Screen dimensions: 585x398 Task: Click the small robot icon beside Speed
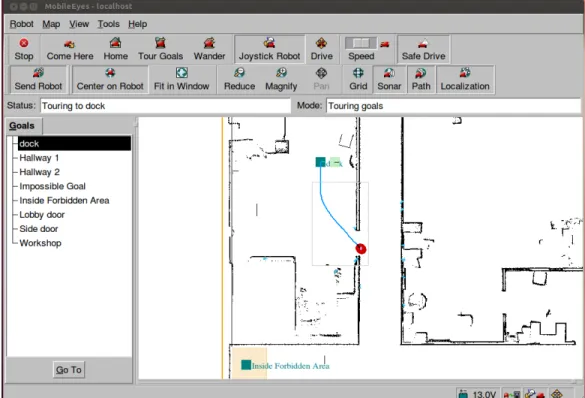(x=385, y=44)
